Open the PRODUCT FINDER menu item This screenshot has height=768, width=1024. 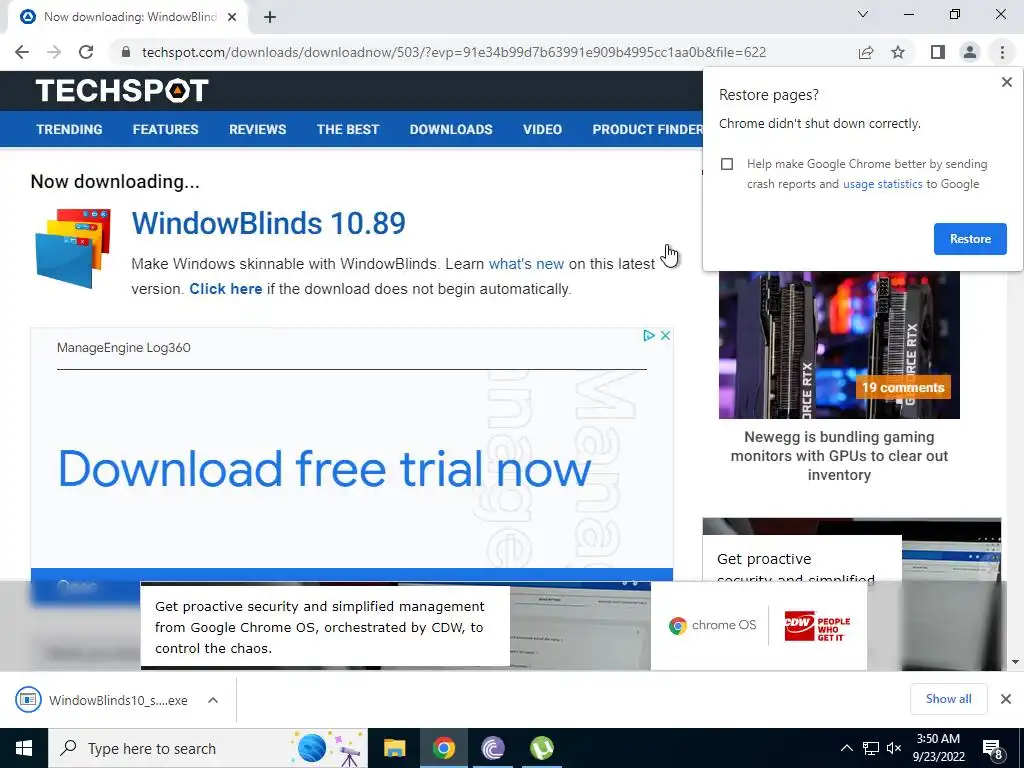pyautogui.click(x=647, y=129)
